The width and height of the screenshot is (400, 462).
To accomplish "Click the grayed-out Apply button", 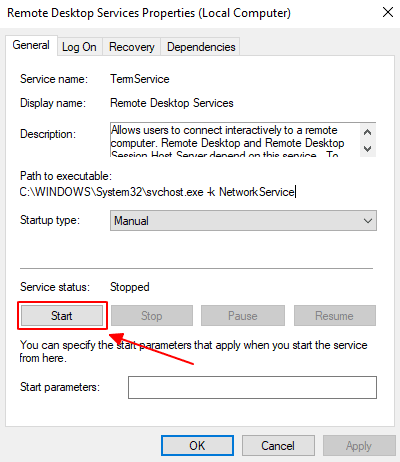I will pyautogui.click(x=359, y=446).
